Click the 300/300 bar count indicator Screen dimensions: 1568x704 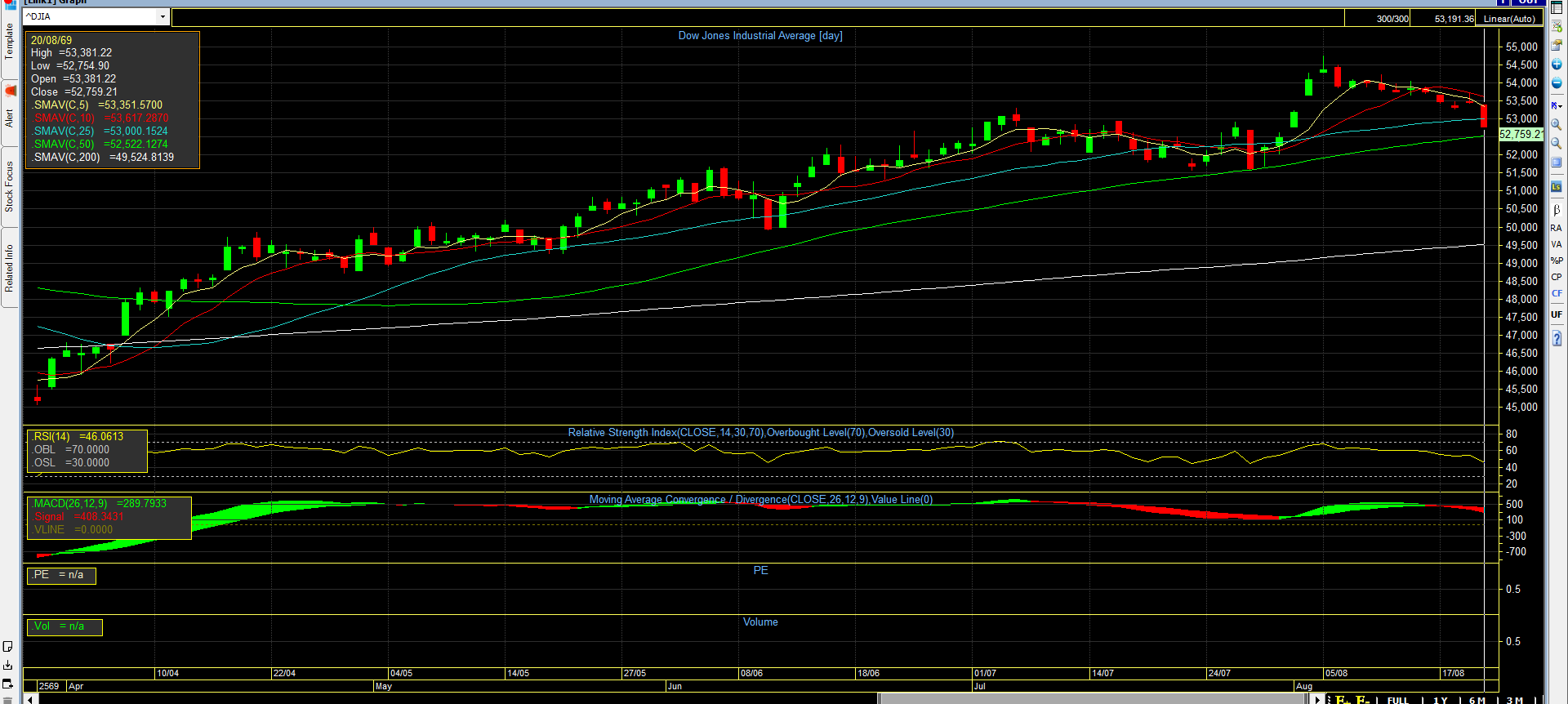1392,19
